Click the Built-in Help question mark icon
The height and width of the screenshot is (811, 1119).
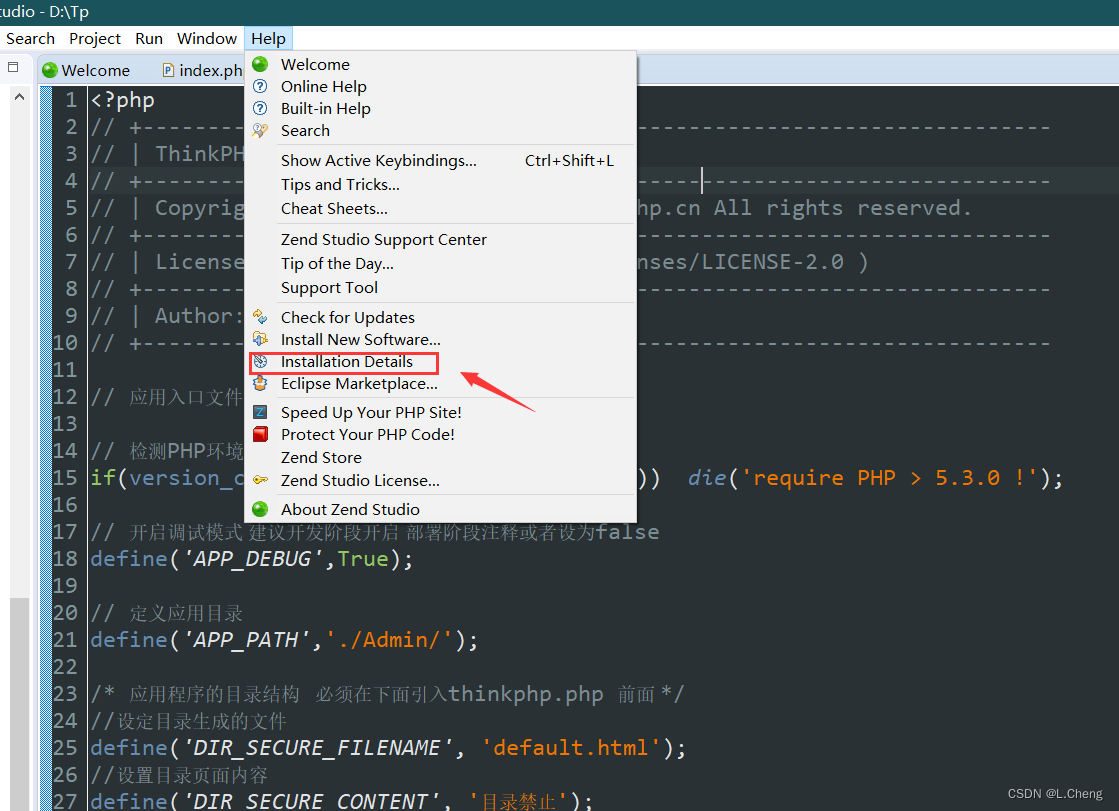(261, 108)
